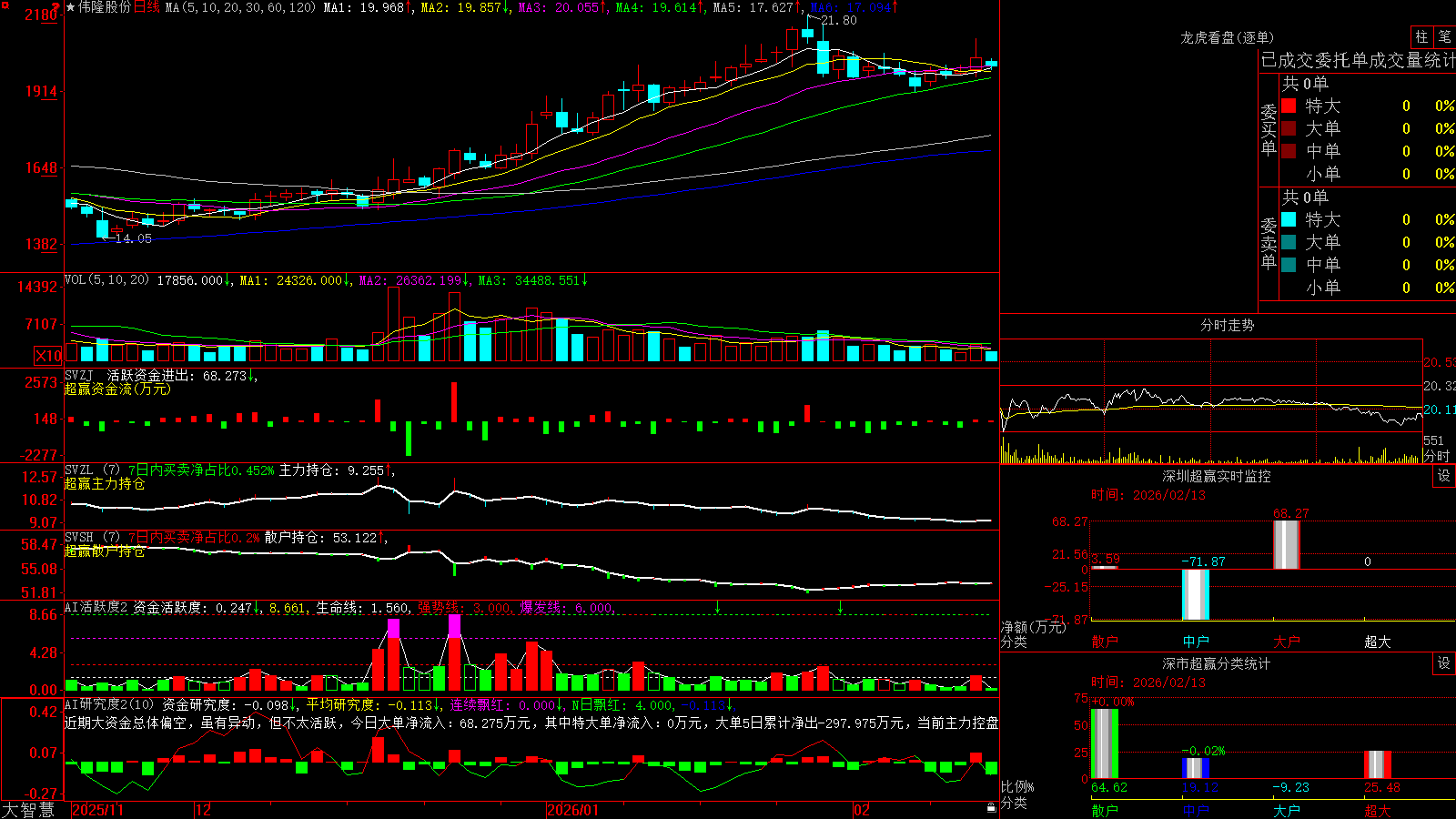Click the -71.87 中户 bar in 实时监控

pos(1196,595)
